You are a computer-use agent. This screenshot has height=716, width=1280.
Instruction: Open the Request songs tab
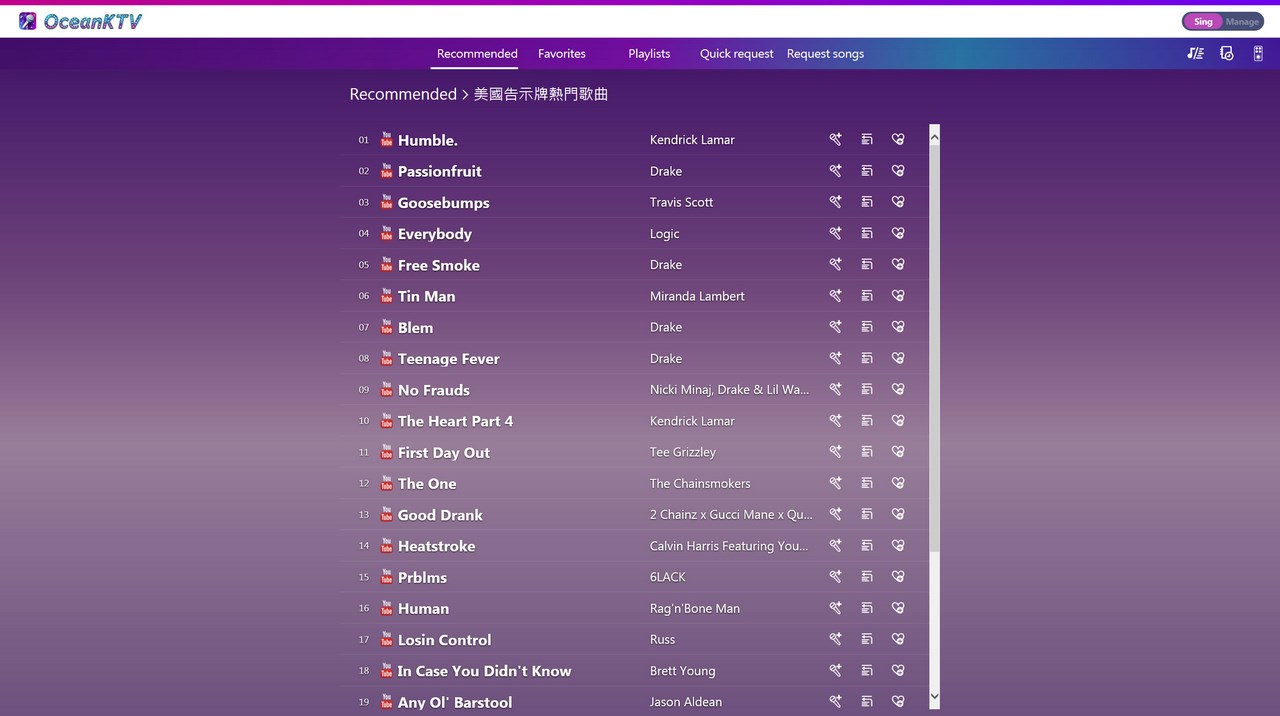tap(825, 54)
